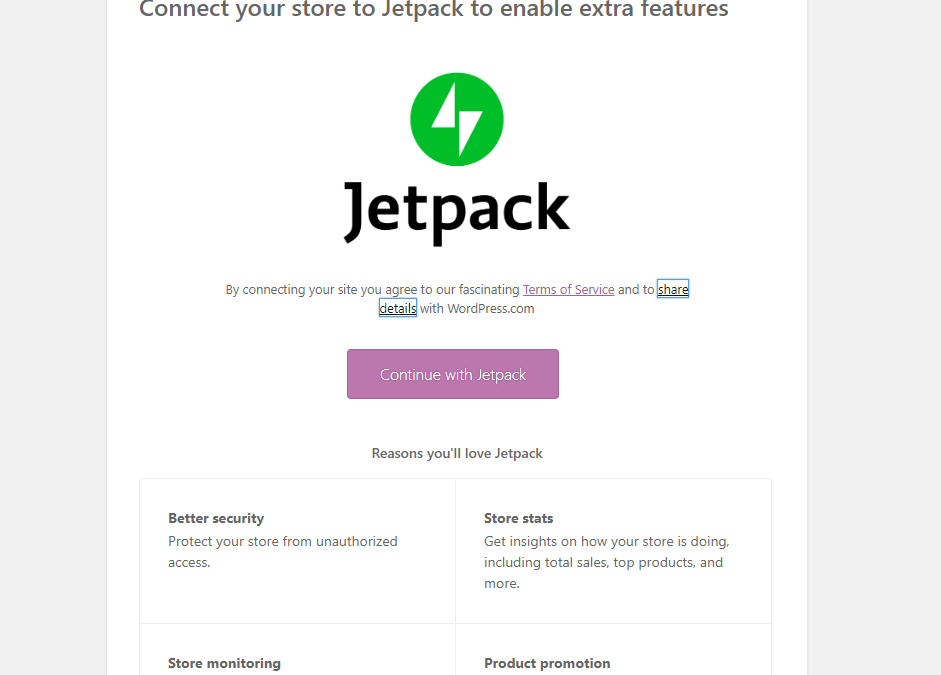Click the 'By connecting your site you agree' text
Screen dimensions: 941x675
point(321,289)
